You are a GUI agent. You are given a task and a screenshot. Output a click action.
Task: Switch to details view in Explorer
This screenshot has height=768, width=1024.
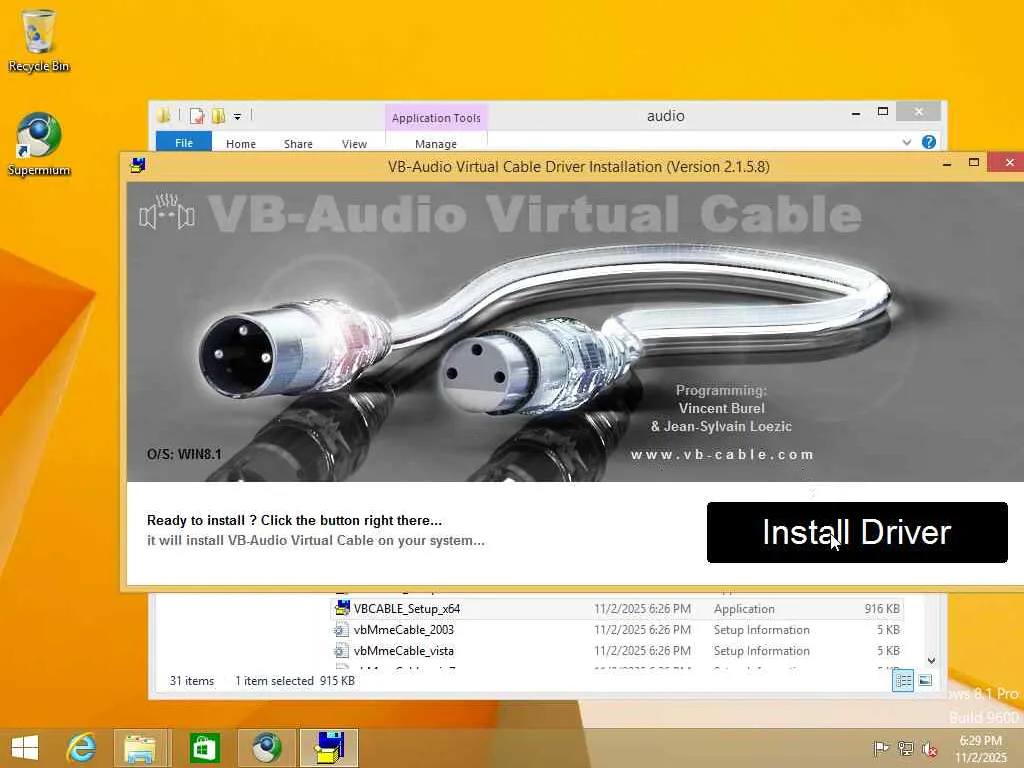pos(903,680)
